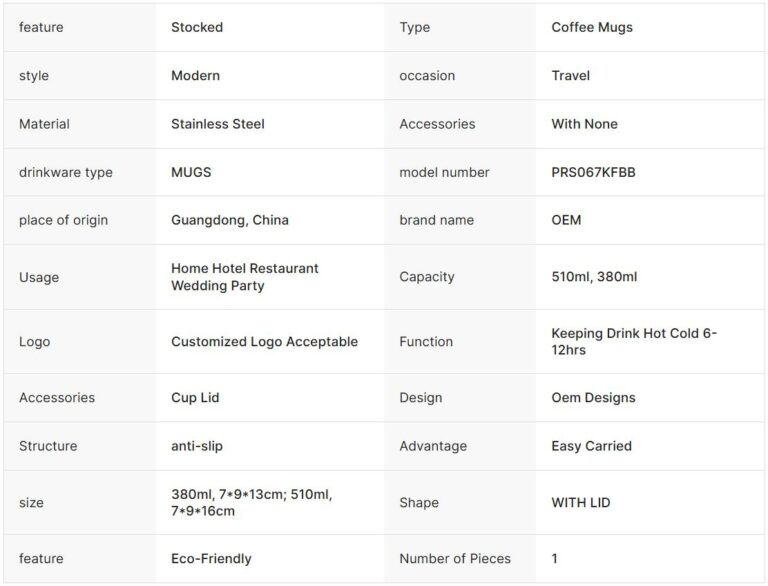The width and height of the screenshot is (768, 586).
Task: Click "Customized Logo Acceptable" text
Action: (x=264, y=341)
